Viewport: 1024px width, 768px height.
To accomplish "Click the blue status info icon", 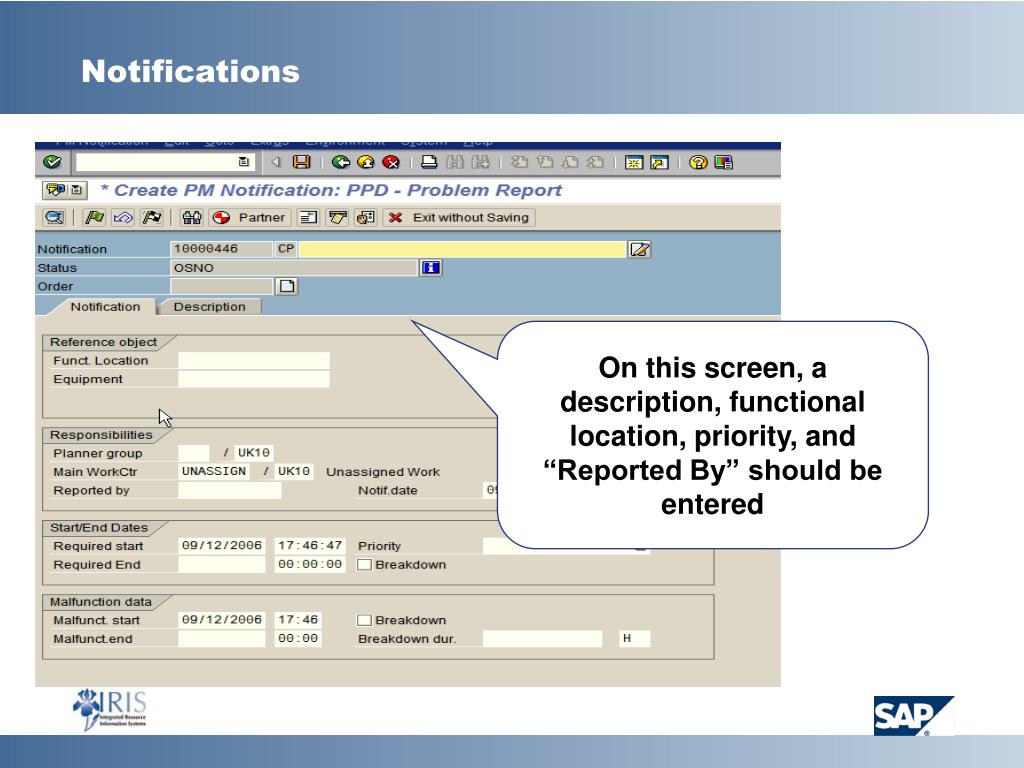I will pos(431,268).
